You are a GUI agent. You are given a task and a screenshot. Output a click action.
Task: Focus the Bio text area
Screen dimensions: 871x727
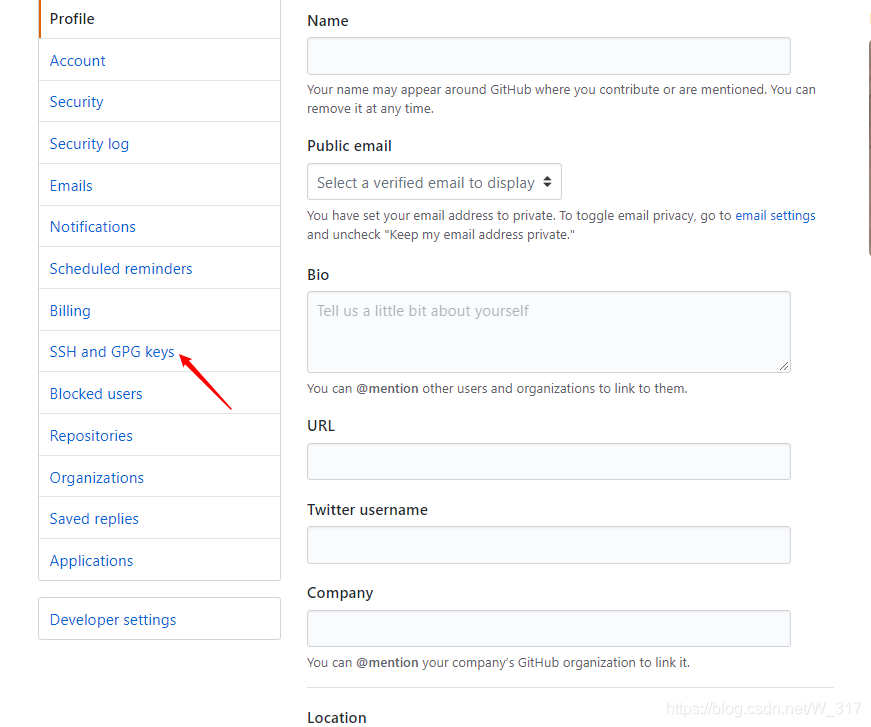[548, 332]
